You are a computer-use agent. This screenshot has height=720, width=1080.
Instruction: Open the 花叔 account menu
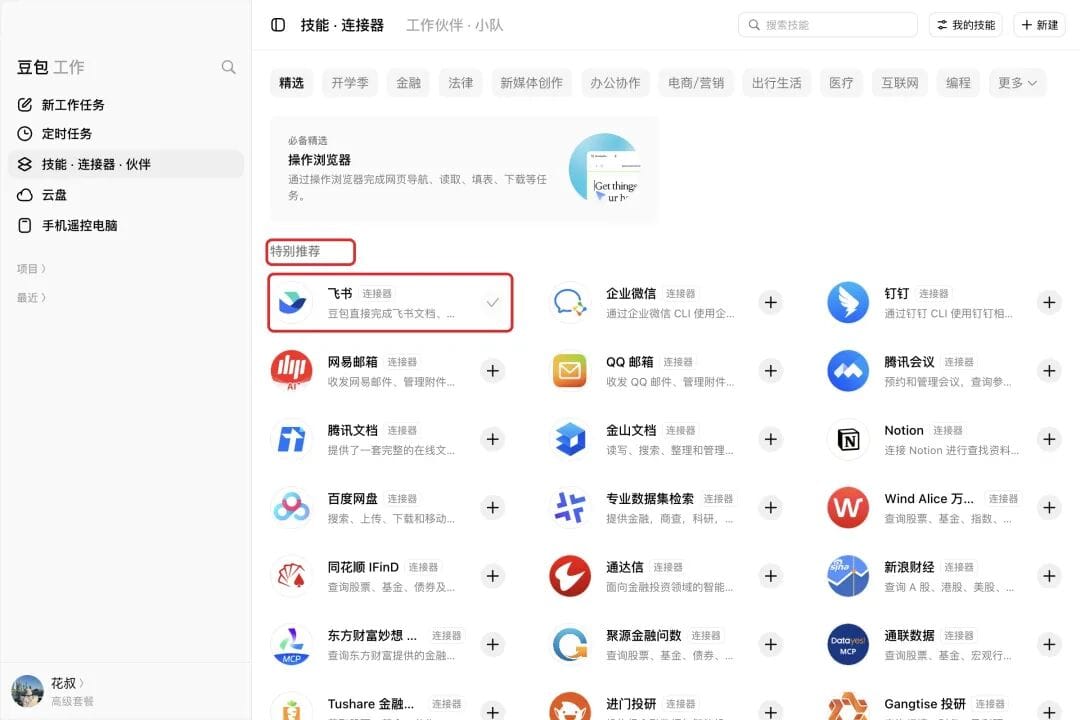click(67, 683)
